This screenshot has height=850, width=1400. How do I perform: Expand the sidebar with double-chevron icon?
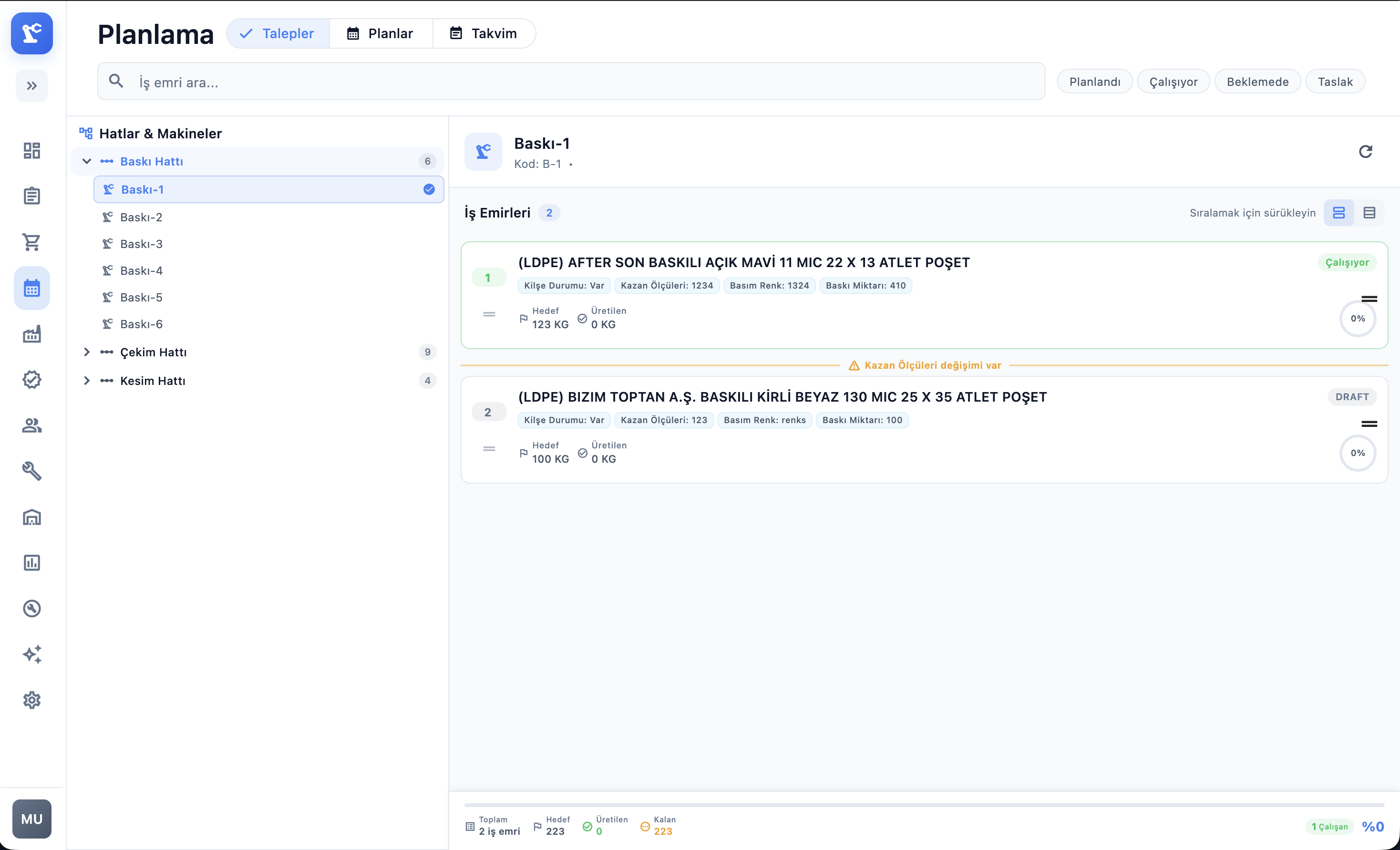click(x=32, y=86)
